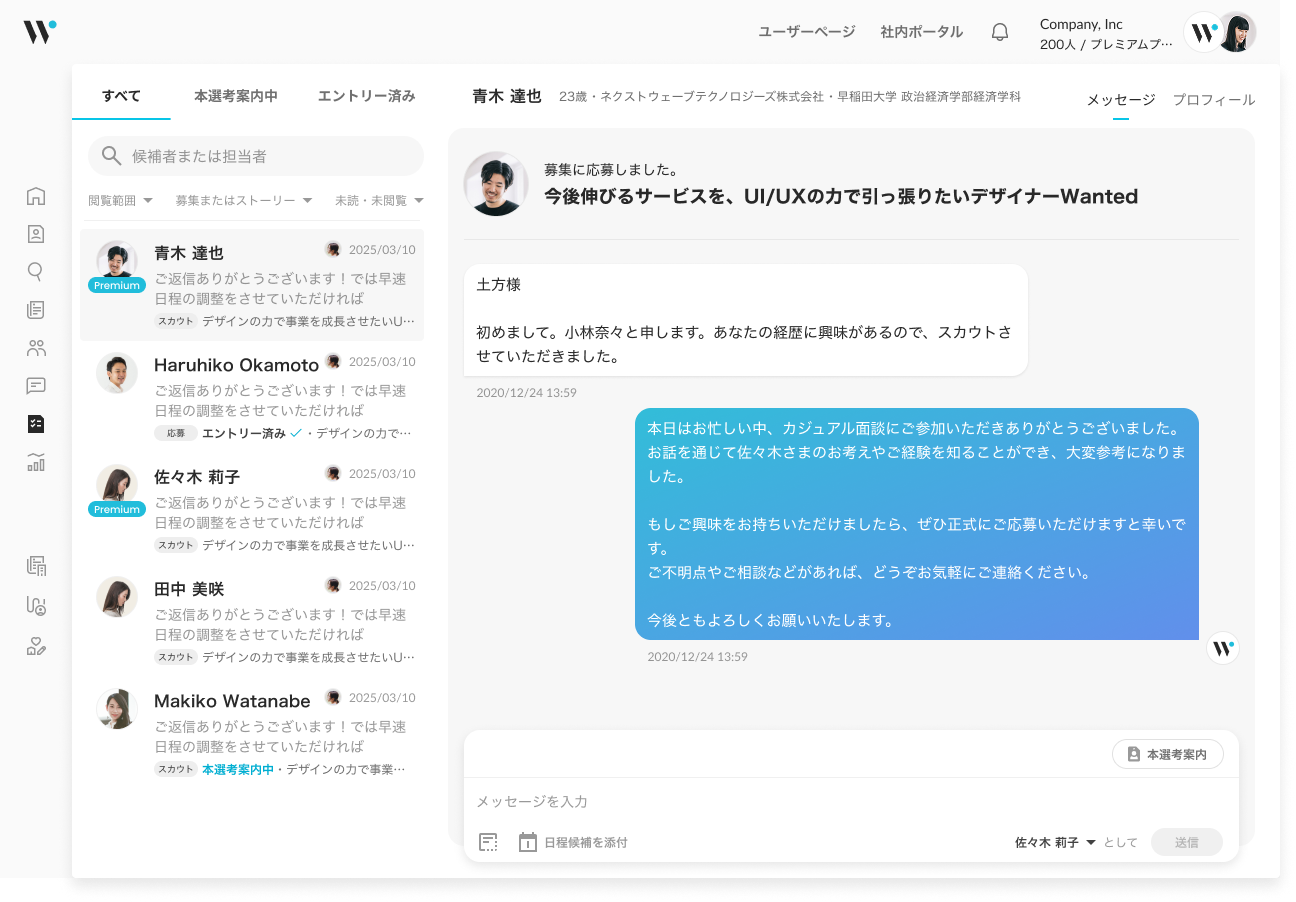This screenshot has height=902, width=1296.
Task: Open sender selector showing 佐々木 莉子
Action: coord(1055,843)
